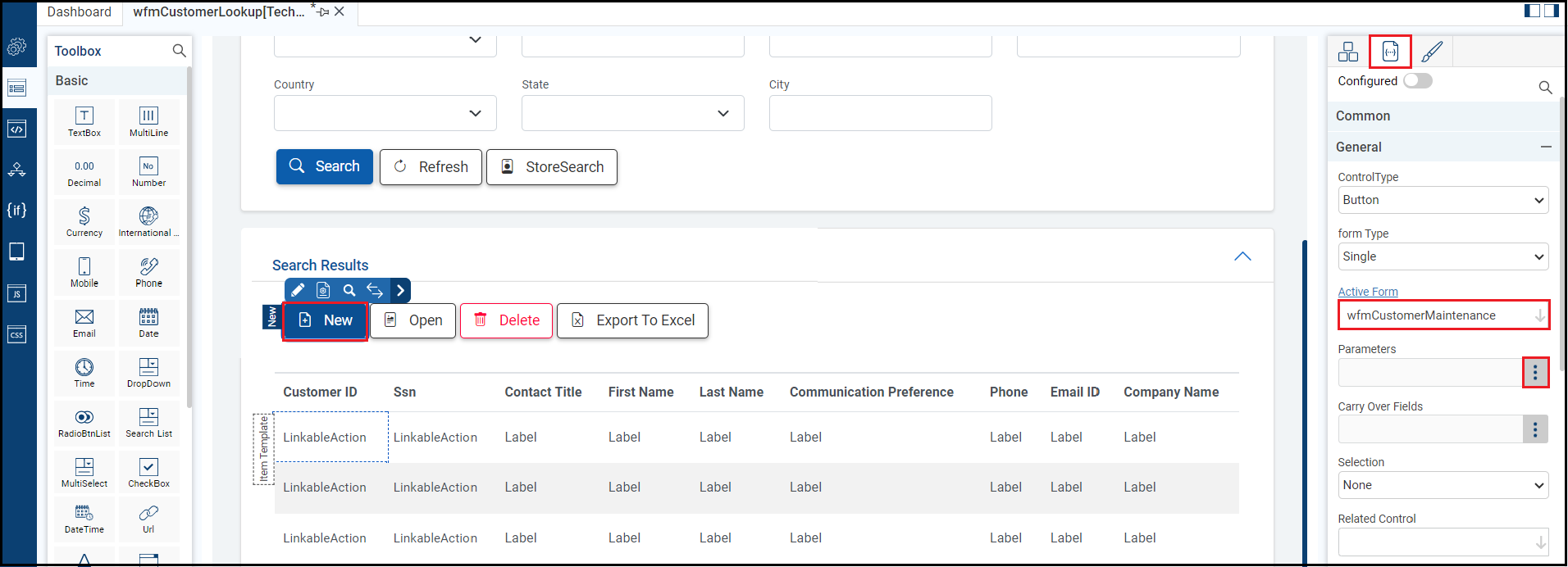The image size is (1568, 567).
Task: Click the pencil edit icon above New
Action: pyautogui.click(x=298, y=290)
